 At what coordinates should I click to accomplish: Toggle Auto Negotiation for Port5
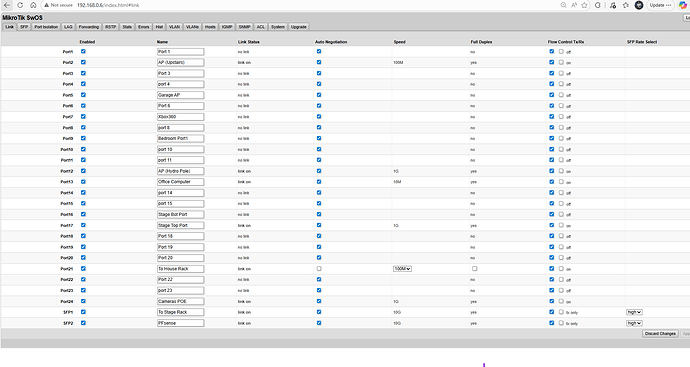(319, 95)
